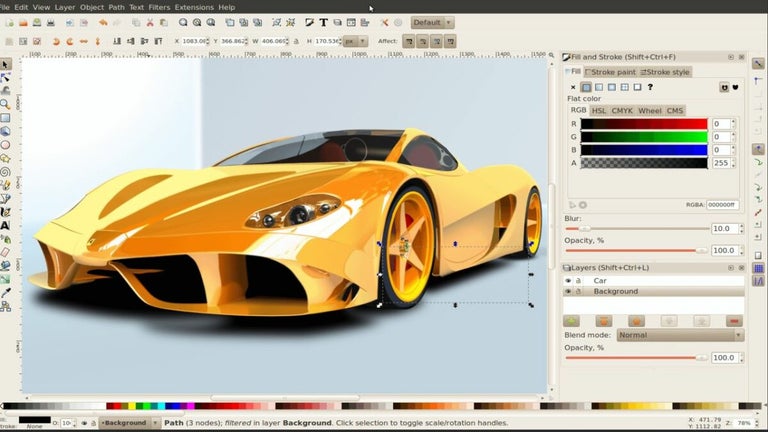
Task: Click the Blur slider
Action: [637, 229]
